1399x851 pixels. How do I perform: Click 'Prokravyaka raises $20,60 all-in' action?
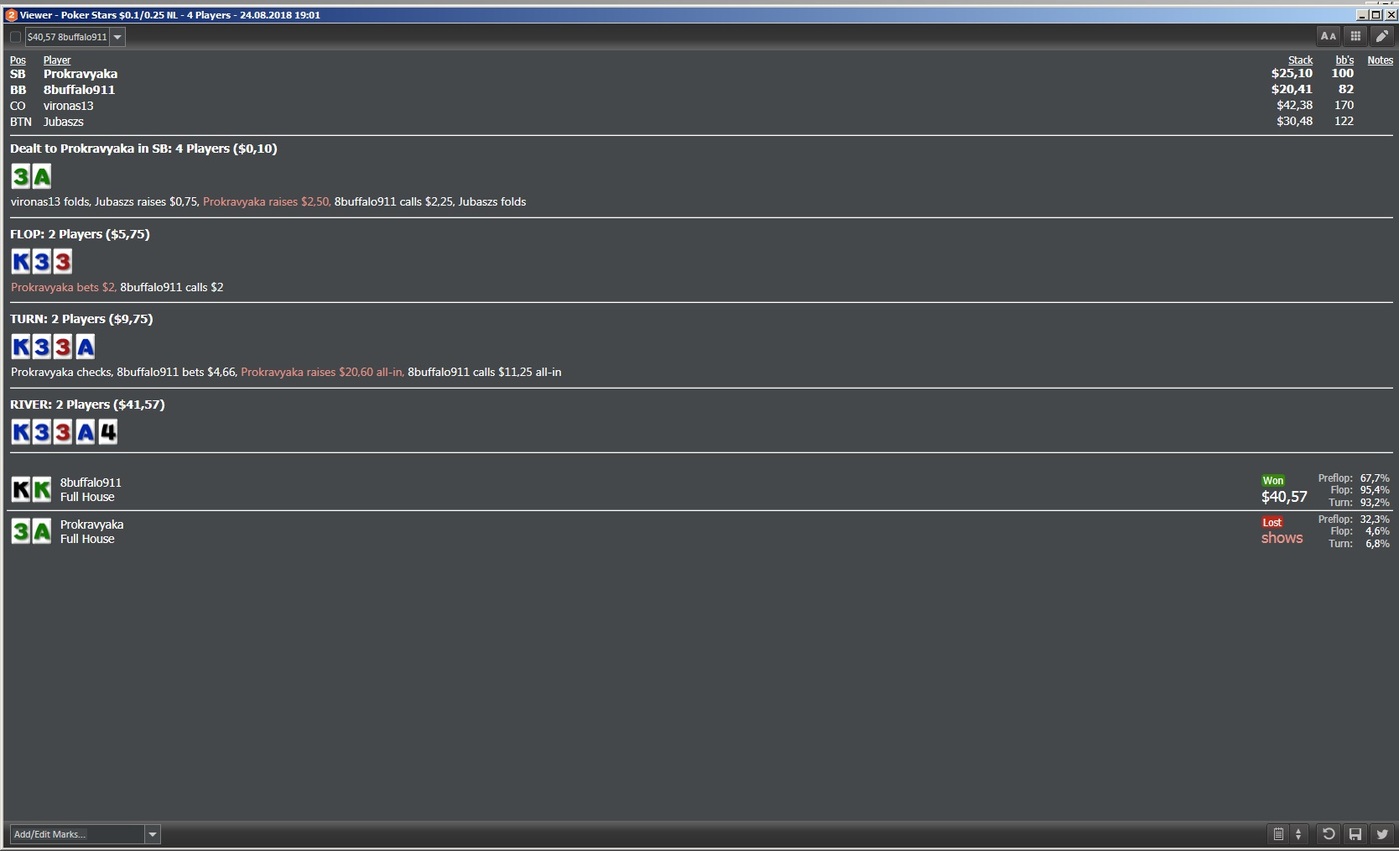point(322,372)
